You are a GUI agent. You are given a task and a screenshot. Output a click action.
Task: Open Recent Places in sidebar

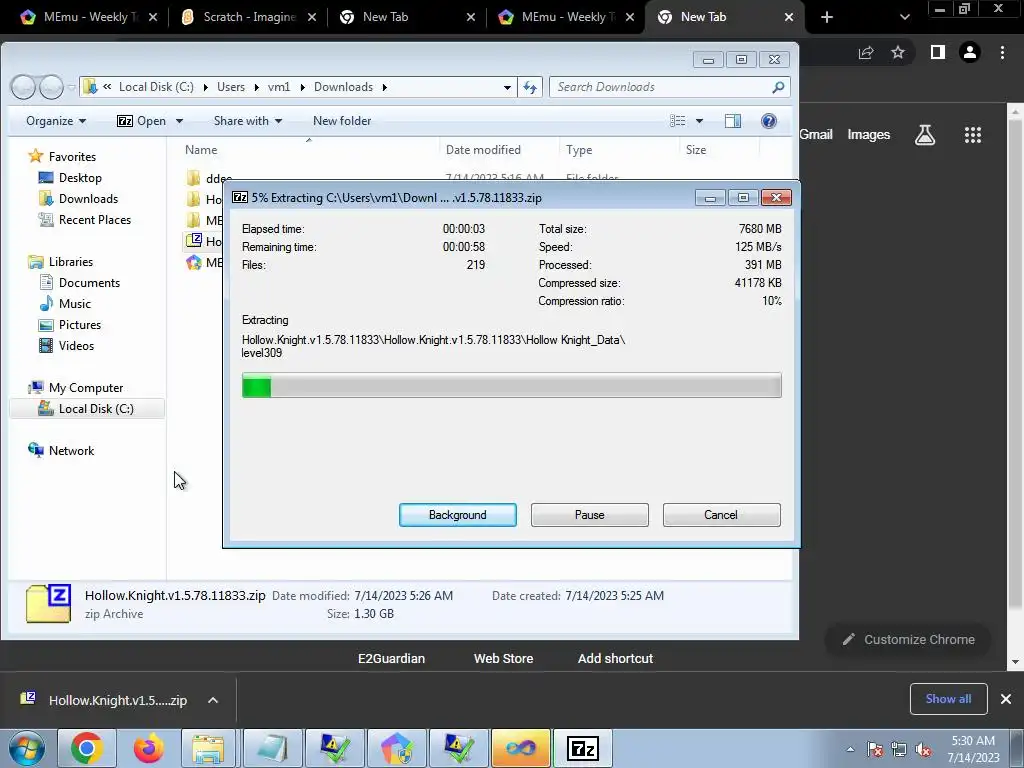coord(95,219)
